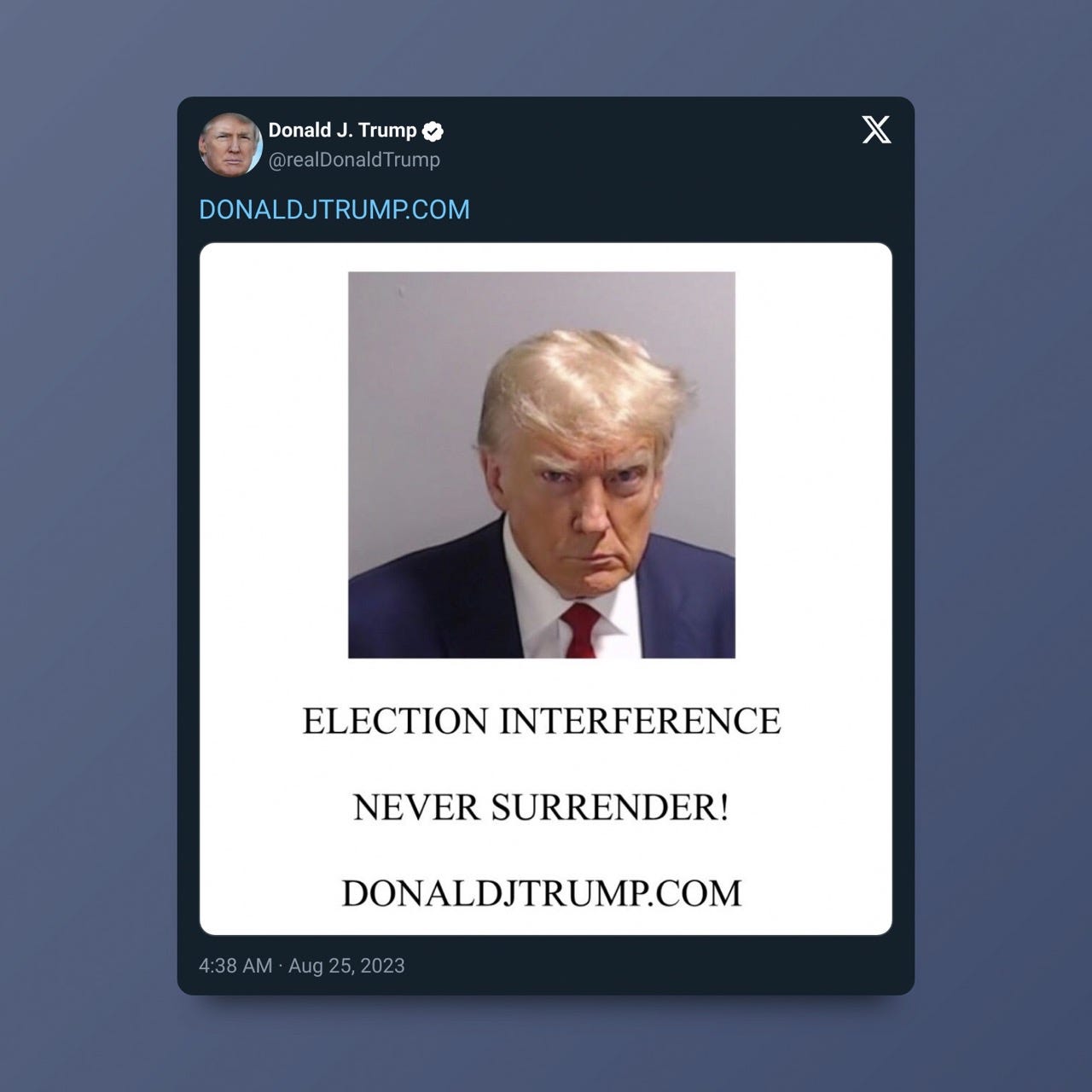Open the Donald J. Trump display name
This screenshot has width=1092, height=1092.
click(x=342, y=131)
